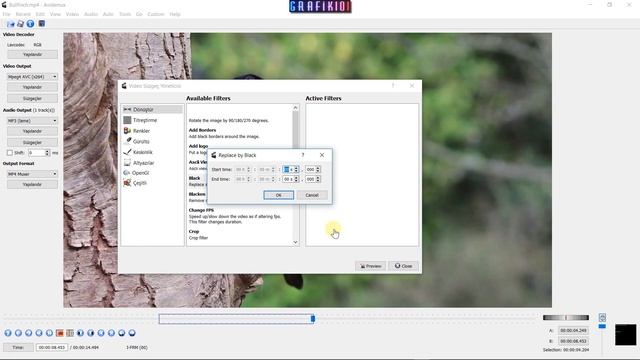Open the Audio menu

coord(91,14)
